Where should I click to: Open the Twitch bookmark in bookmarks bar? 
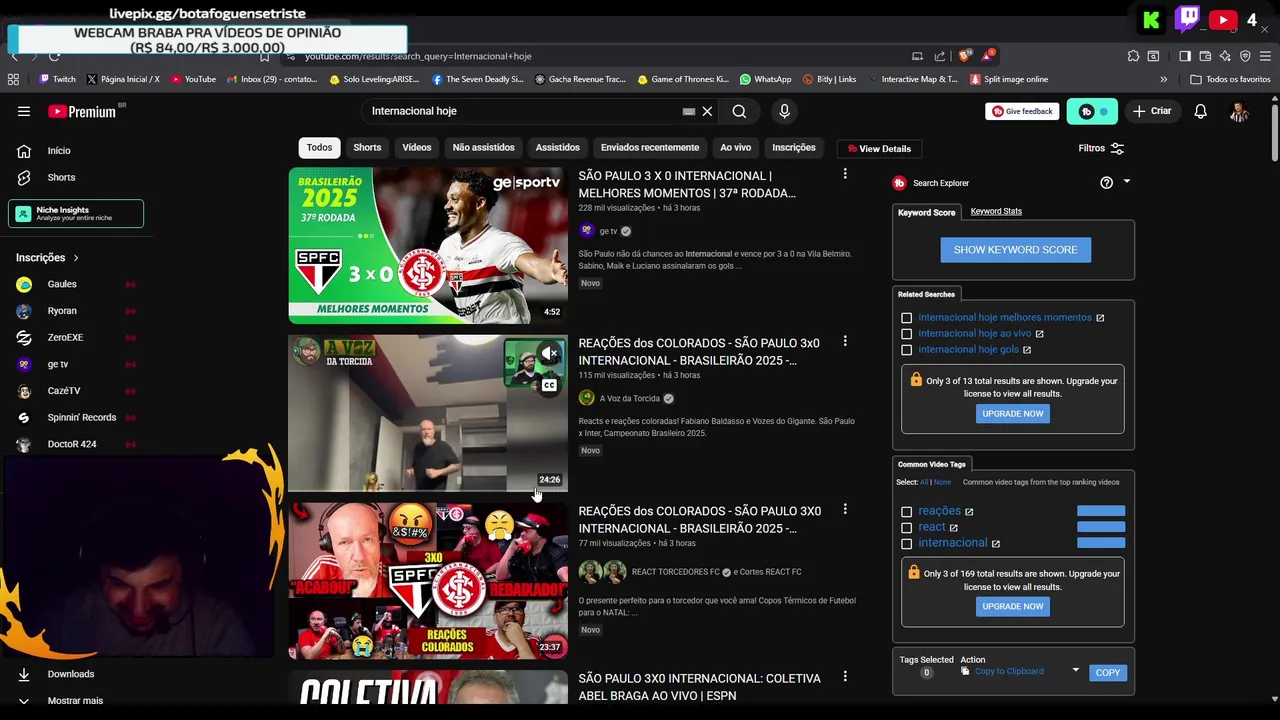(x=57, y=79)
